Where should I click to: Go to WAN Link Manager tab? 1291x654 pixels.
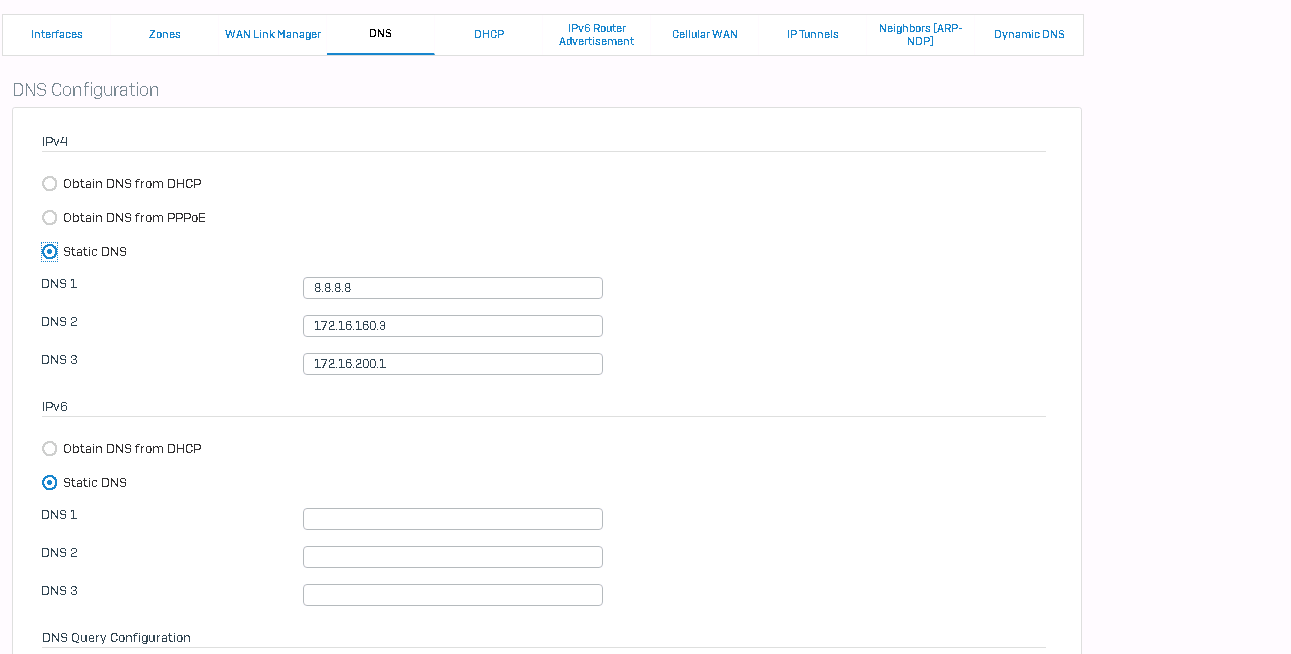273,34
